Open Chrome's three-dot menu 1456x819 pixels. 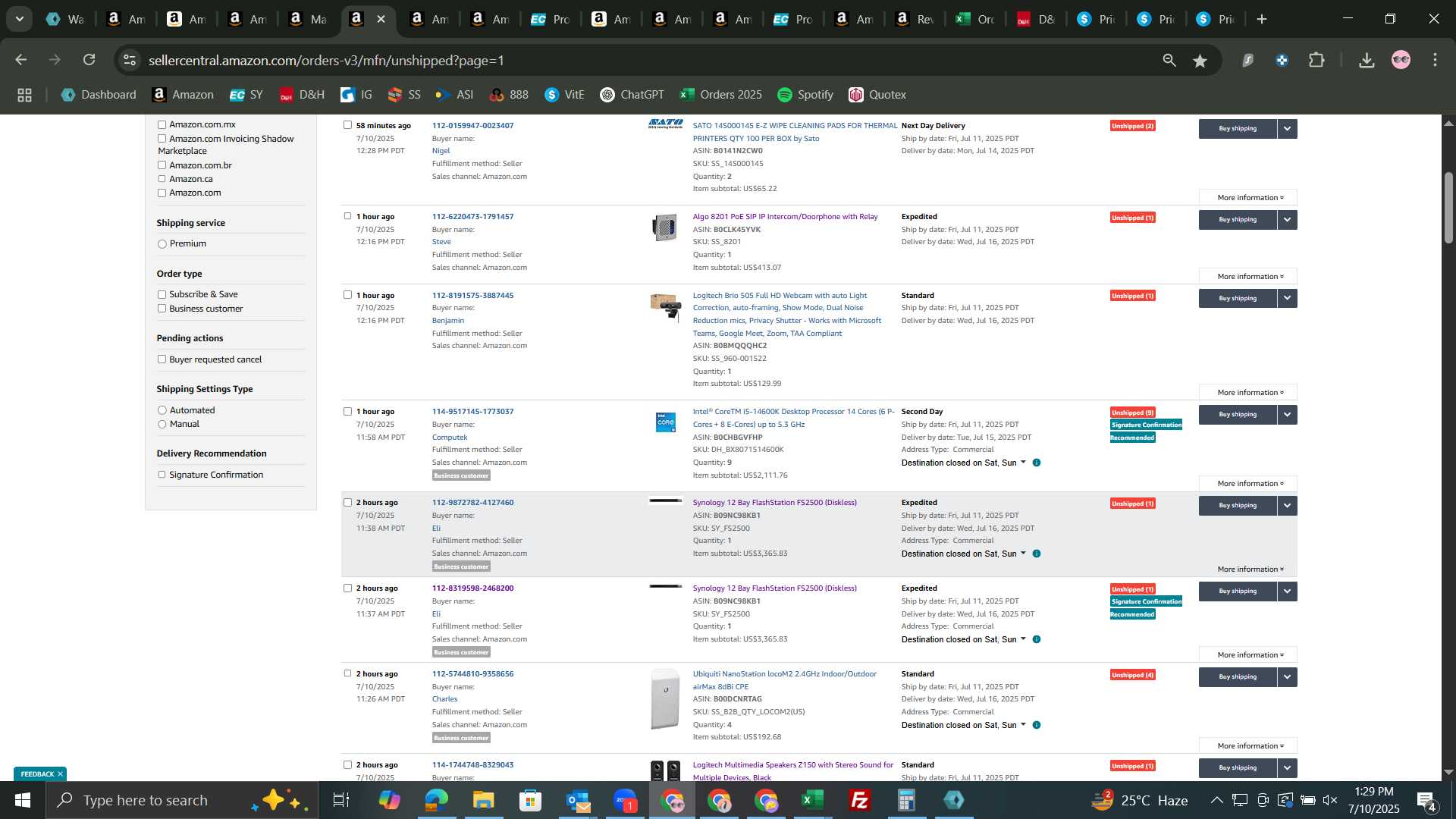1435,60
